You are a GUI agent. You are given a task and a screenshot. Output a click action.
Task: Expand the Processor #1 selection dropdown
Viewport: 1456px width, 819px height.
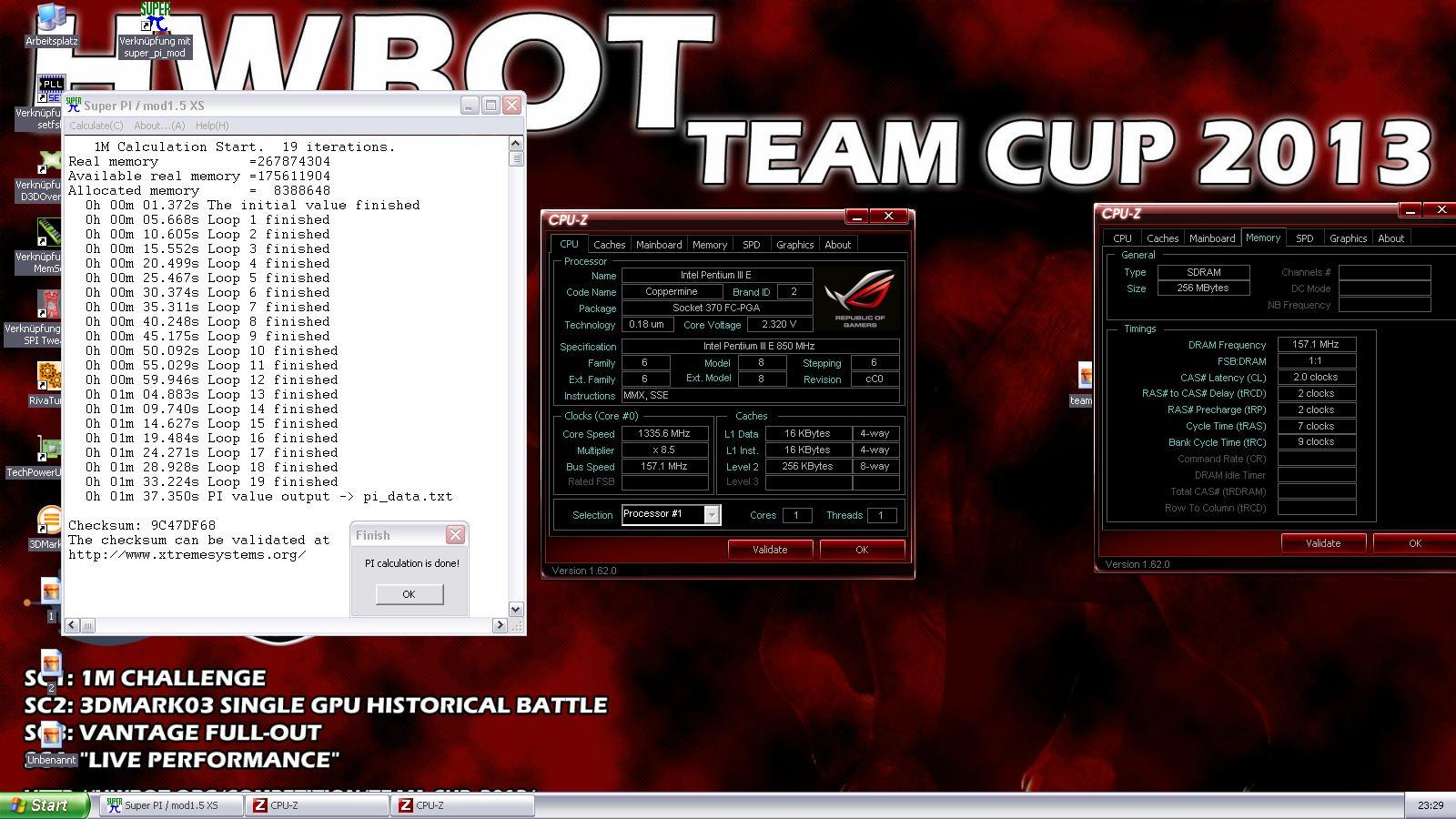coord(712,515)
